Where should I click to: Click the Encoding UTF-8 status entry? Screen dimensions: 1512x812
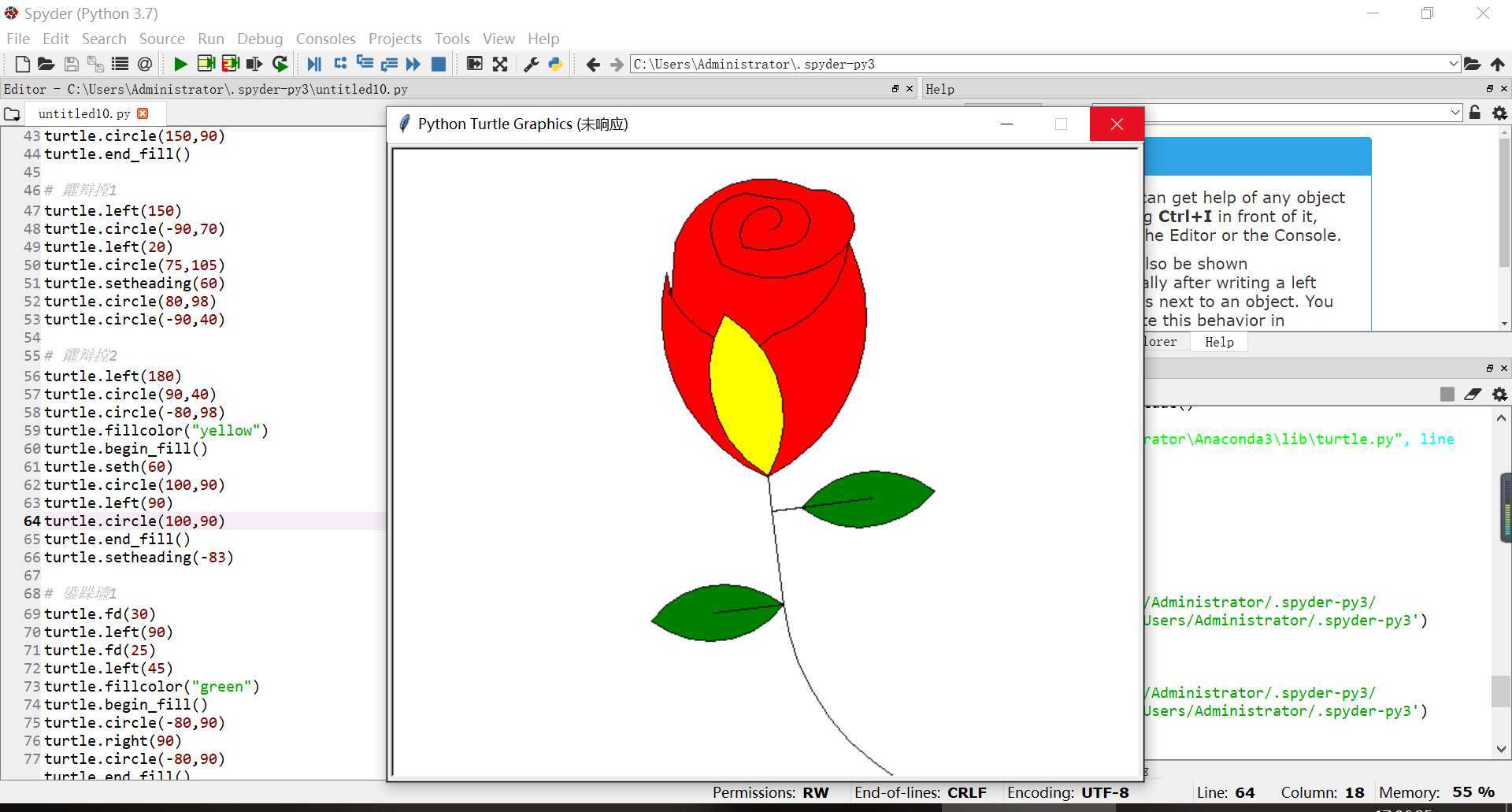[1068, 792]
